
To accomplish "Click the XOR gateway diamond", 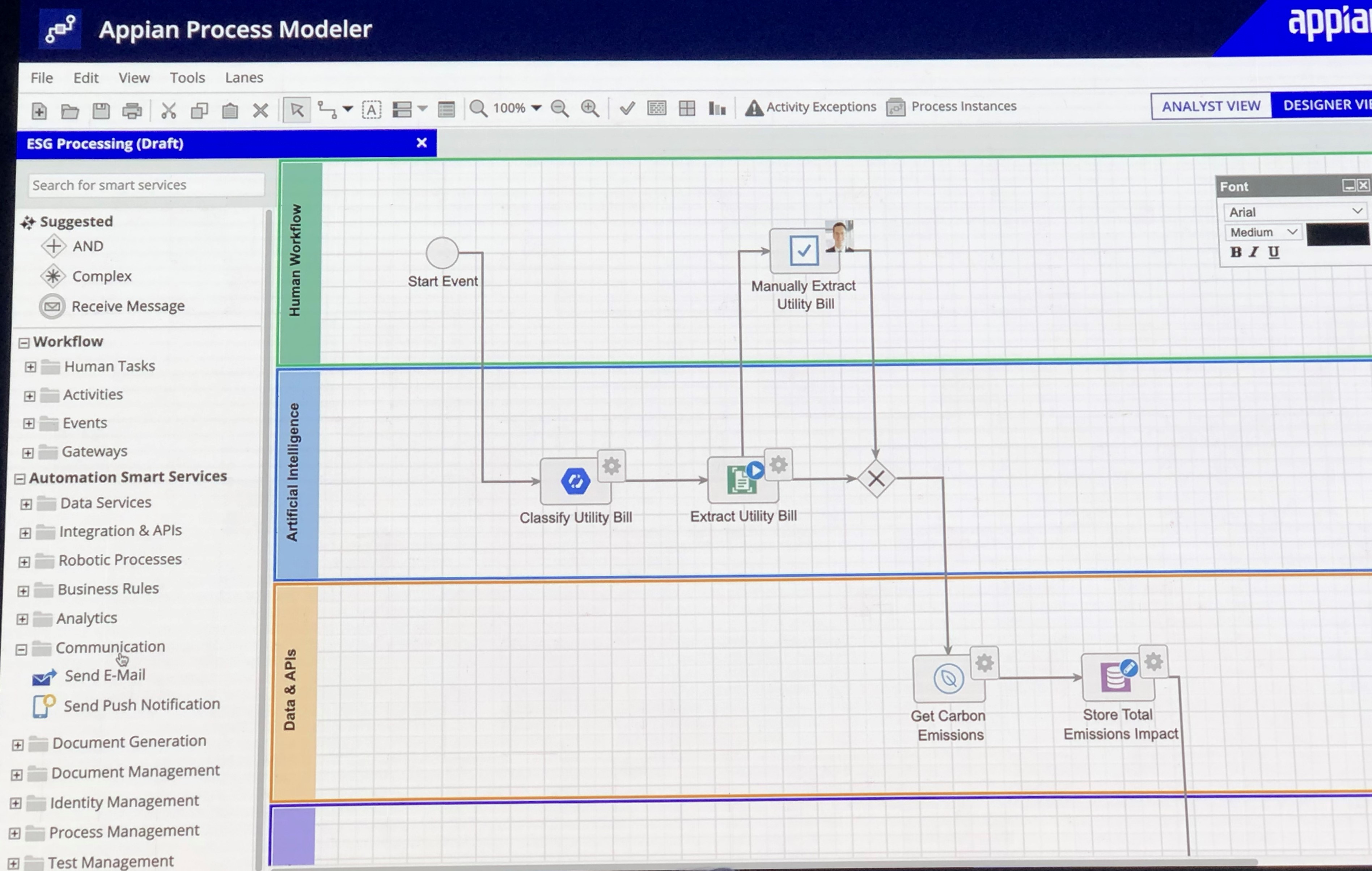I will [876, 479].
